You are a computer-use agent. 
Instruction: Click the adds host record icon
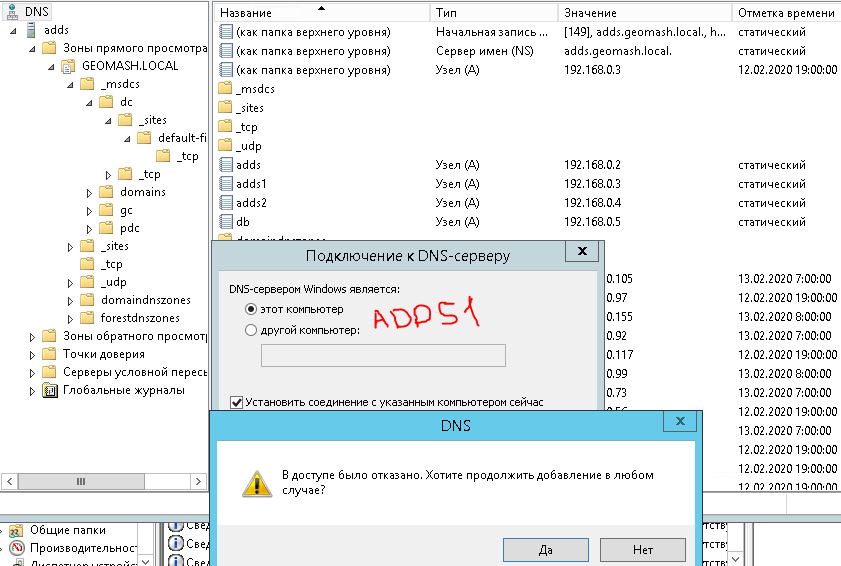point(226,165)
